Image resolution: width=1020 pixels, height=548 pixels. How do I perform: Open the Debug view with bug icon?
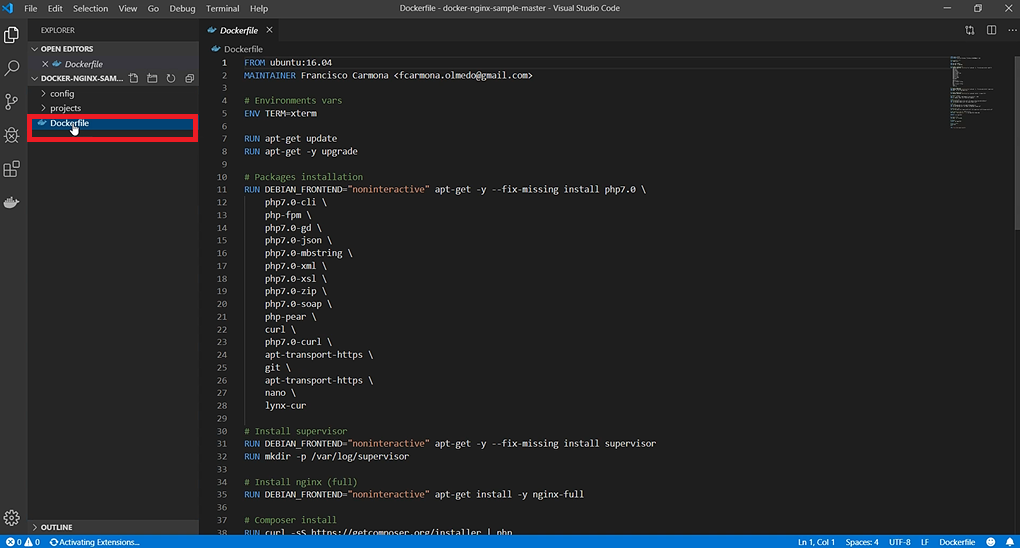click(12, 135)
